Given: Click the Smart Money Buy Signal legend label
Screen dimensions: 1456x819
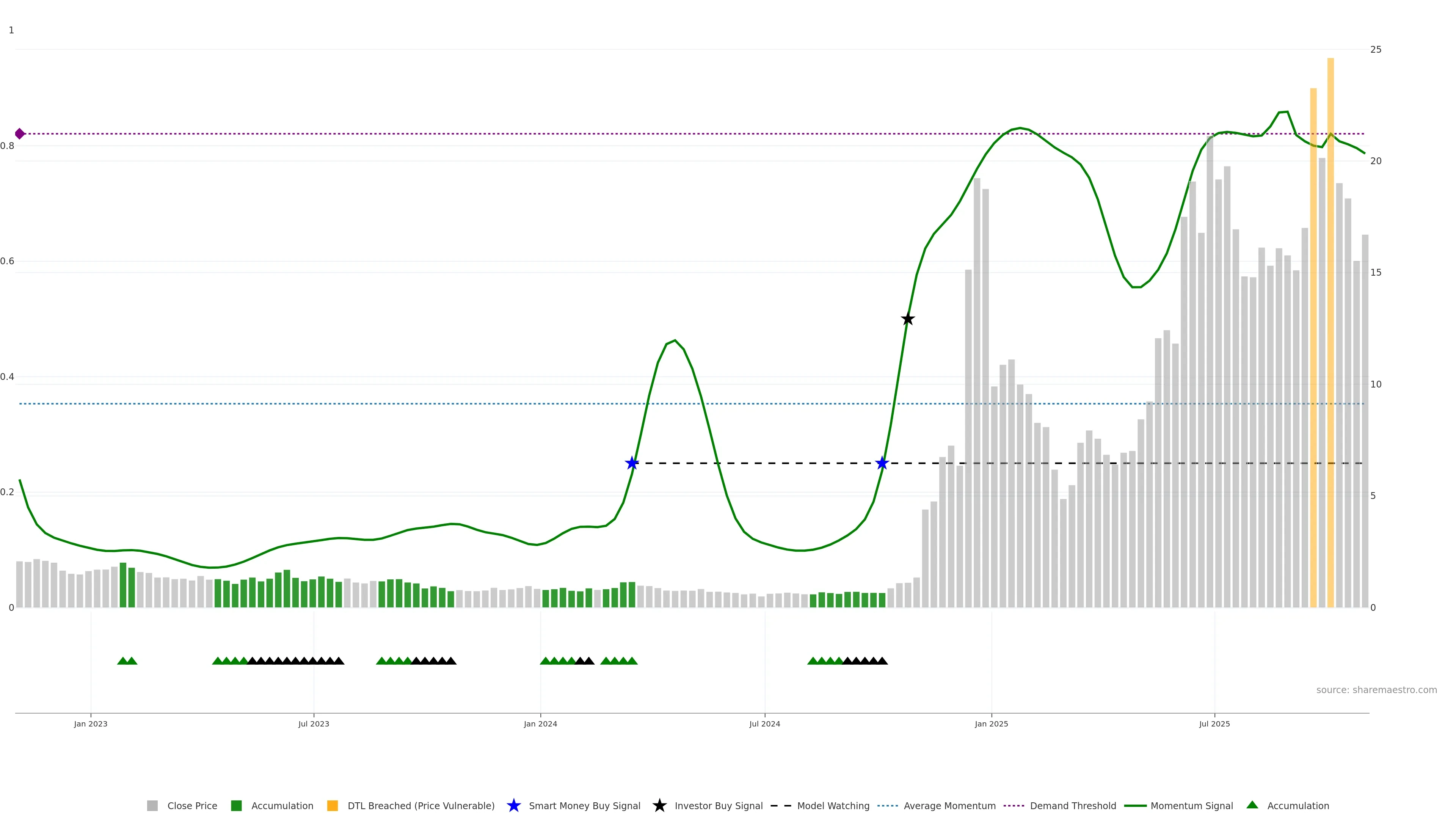Looking at the screenshot, I should pyautogui.click(x=584, y=806).
